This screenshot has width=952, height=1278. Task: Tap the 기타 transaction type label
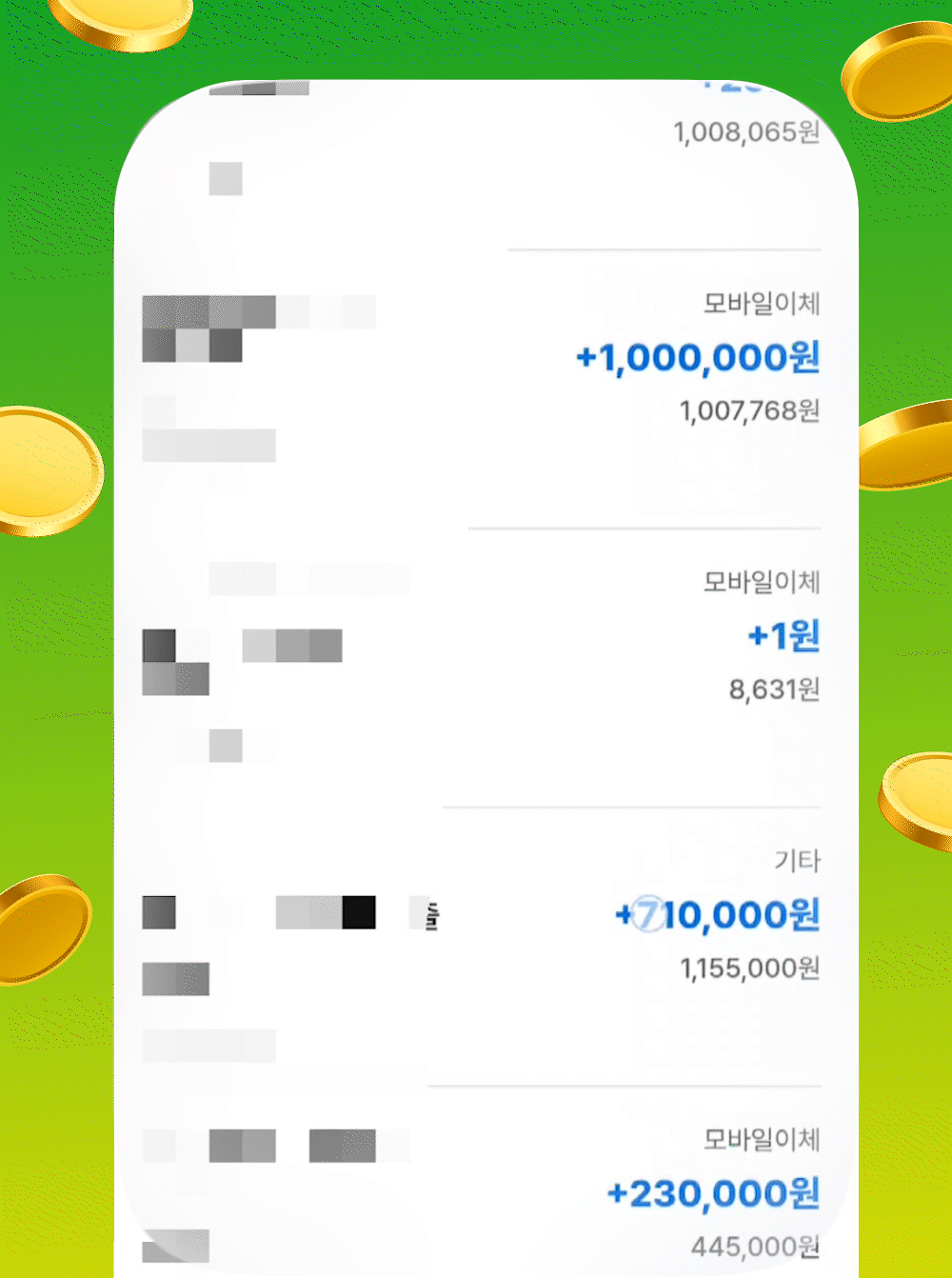797,861
